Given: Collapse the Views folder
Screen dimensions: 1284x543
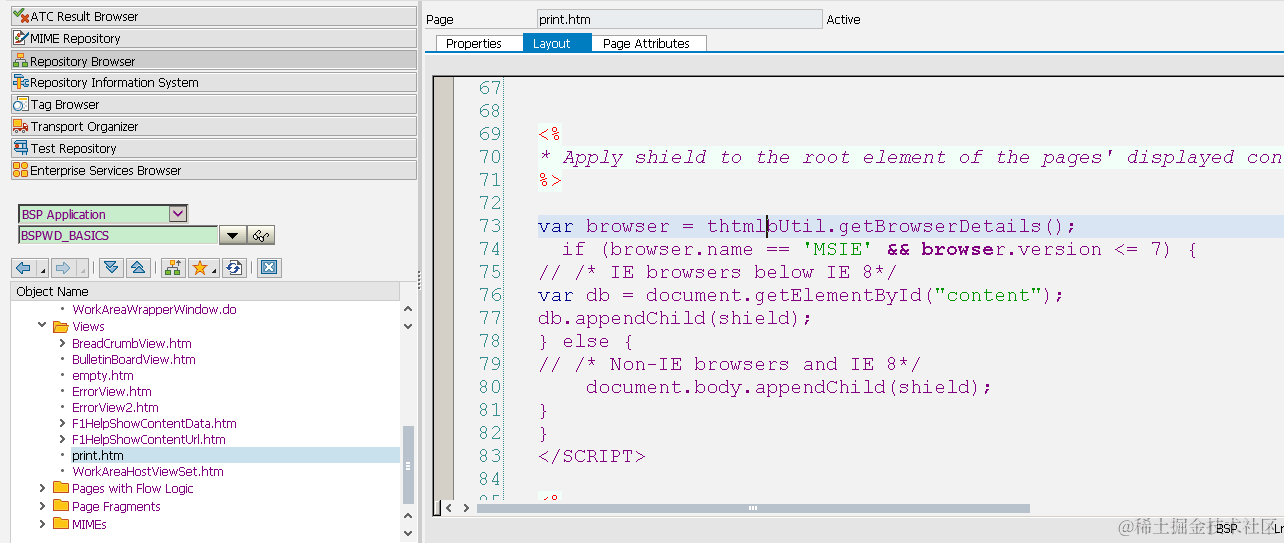Looking at the screenshot, I should tap(42, 326).
